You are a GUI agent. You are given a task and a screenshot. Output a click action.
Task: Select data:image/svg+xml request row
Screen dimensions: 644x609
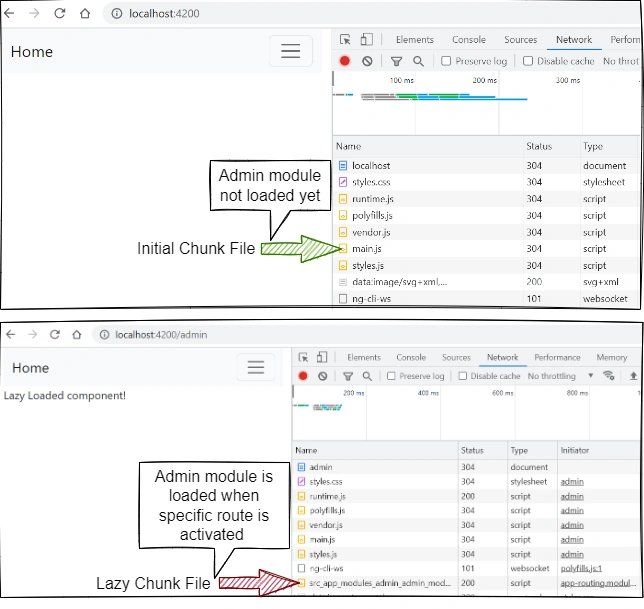pyautogui.click(x=486, y=282)
